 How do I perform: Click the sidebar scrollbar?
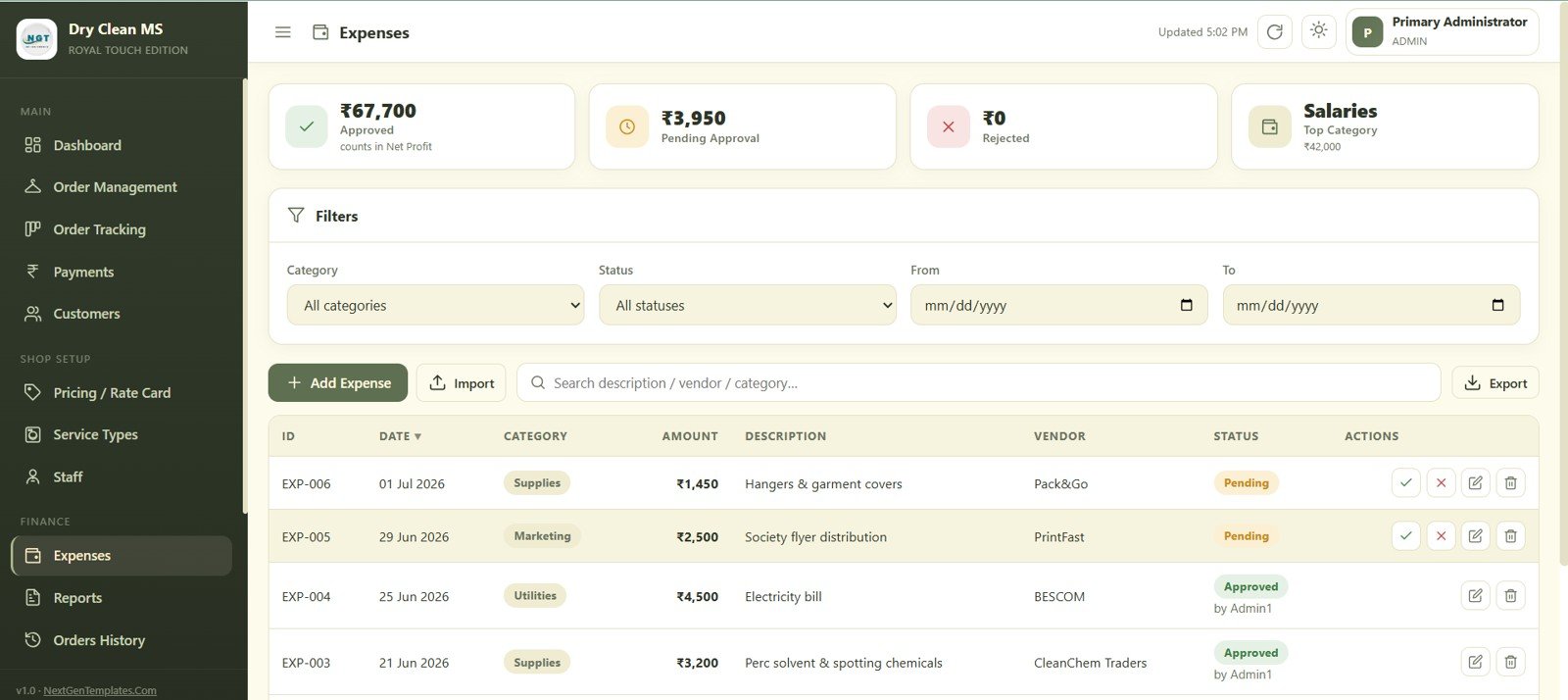click(244, 294)
